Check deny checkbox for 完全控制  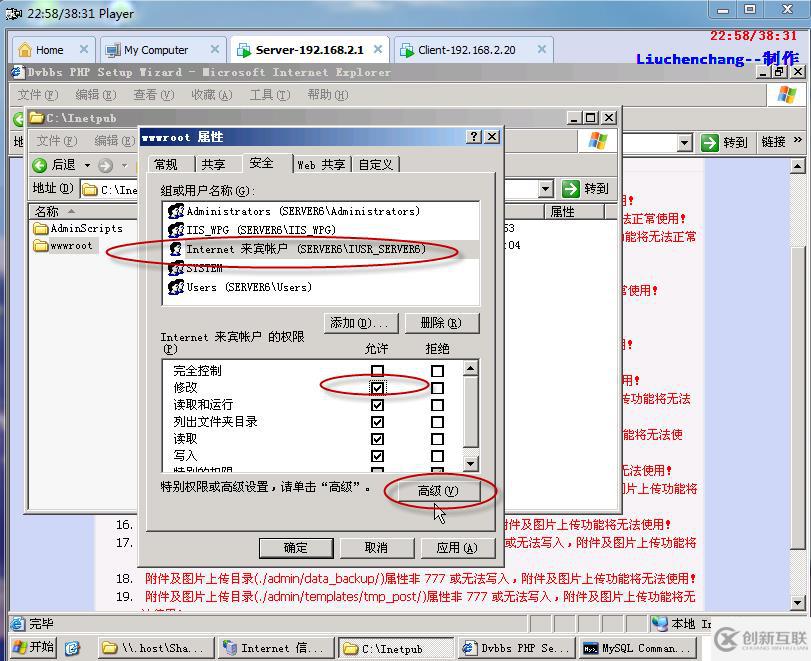(x=438, y=371)
